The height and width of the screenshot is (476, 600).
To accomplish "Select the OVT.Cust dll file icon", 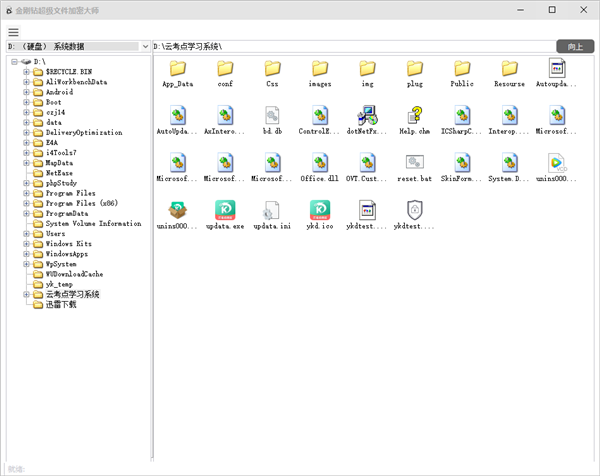I will point(367,163).
